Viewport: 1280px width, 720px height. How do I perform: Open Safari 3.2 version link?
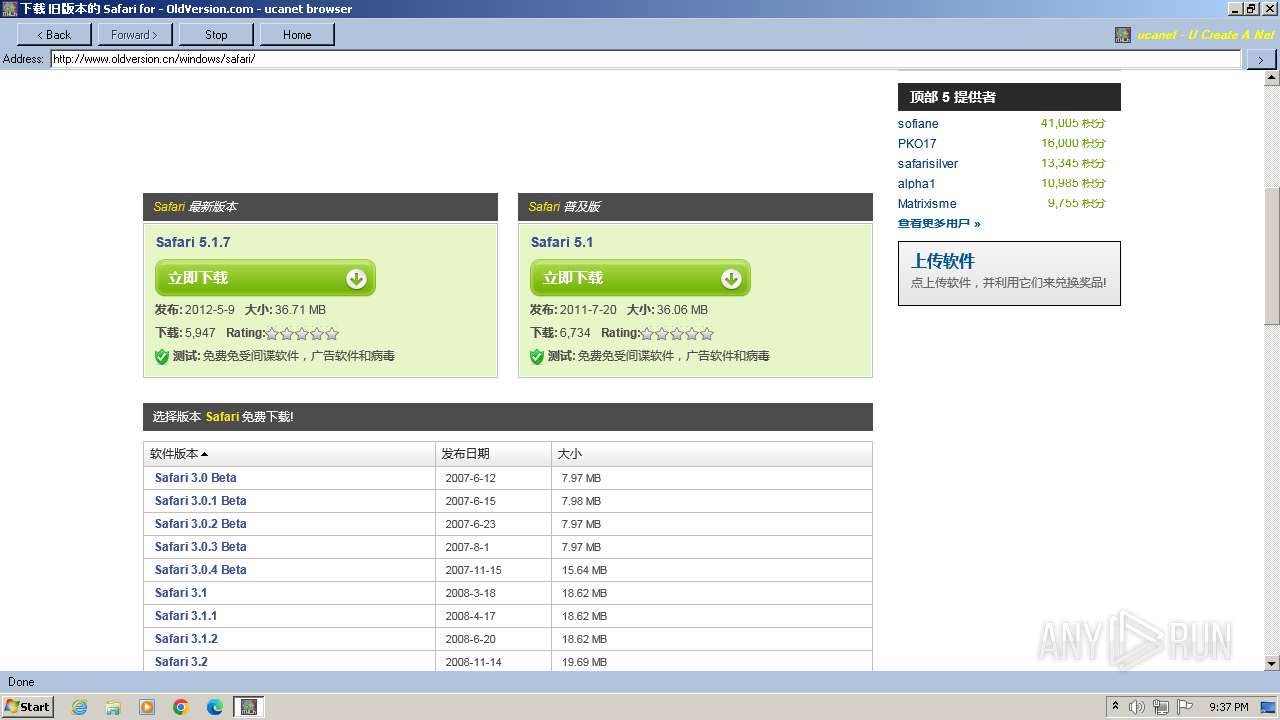click(181, 662)
